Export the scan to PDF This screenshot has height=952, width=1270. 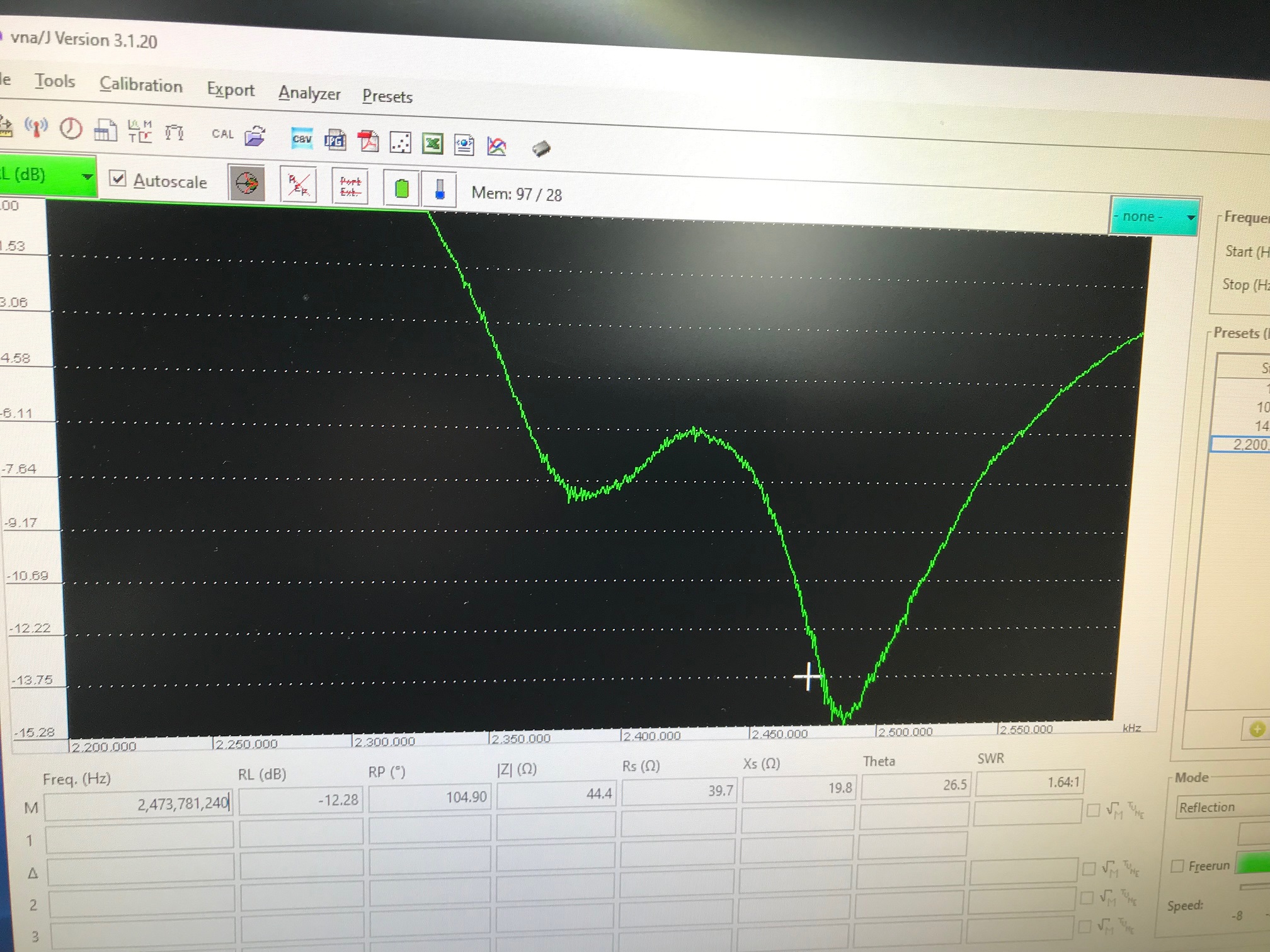point(368,142)
